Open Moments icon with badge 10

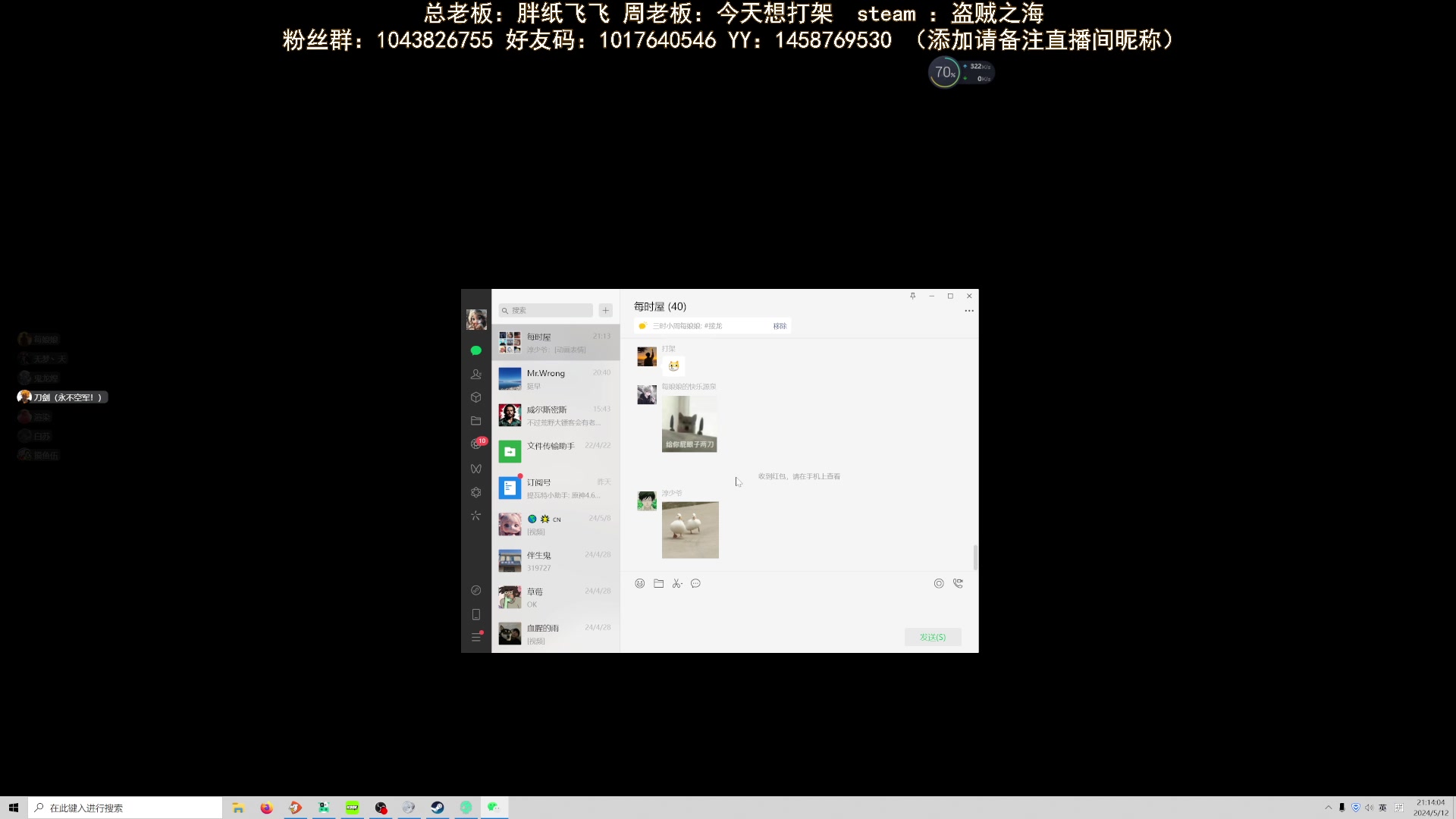coord(477,444)
